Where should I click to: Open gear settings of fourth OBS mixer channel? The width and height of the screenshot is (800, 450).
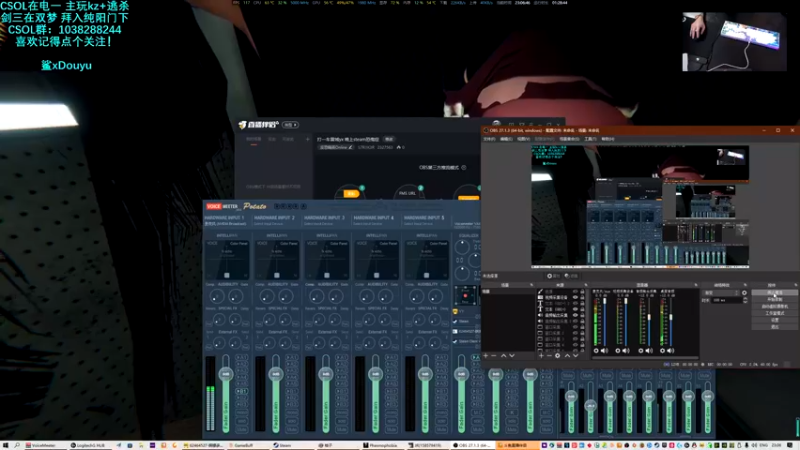tap(662, 351)
